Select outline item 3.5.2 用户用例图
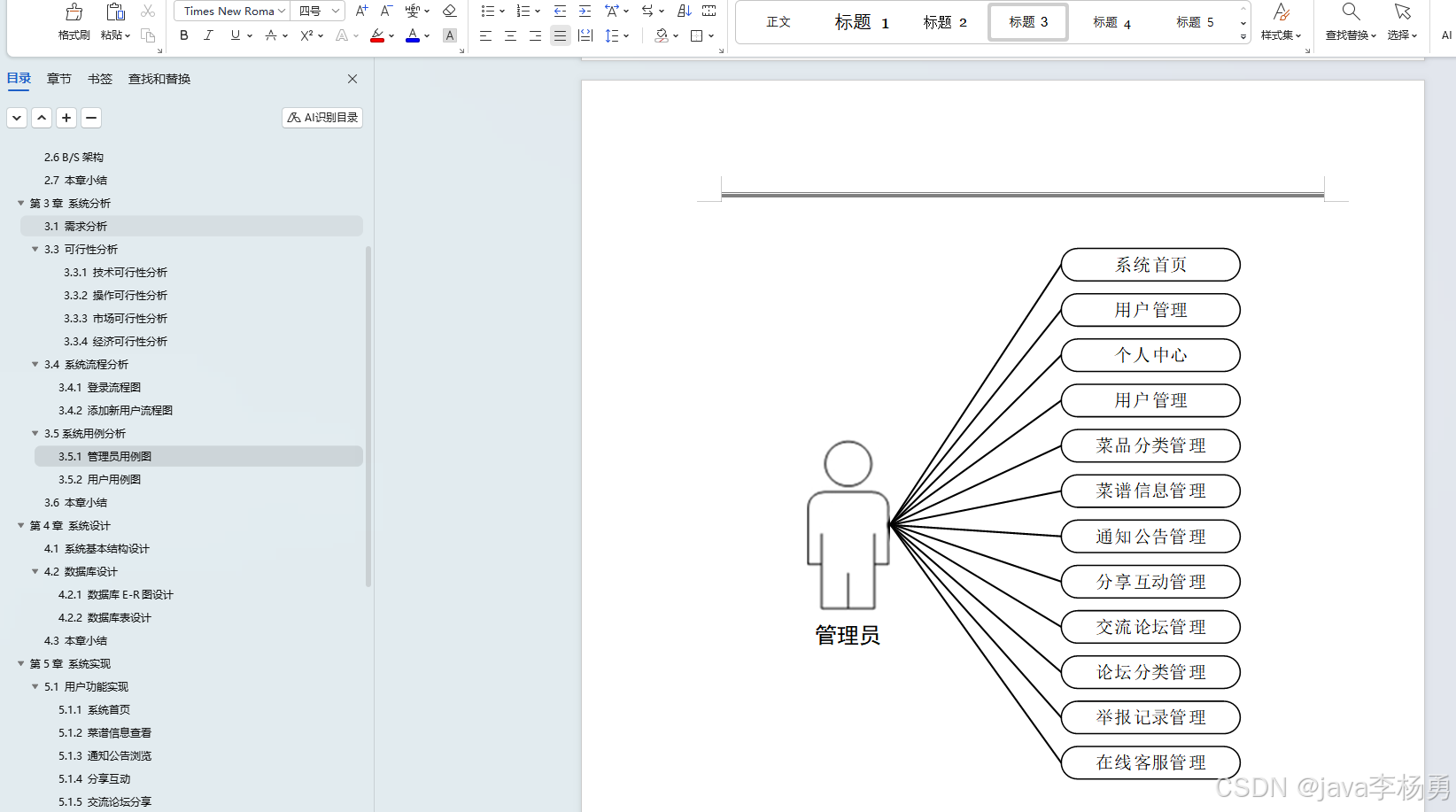The width and height of the screenshot is (1456, 812). pyautogui.click(x=99, y=479)
